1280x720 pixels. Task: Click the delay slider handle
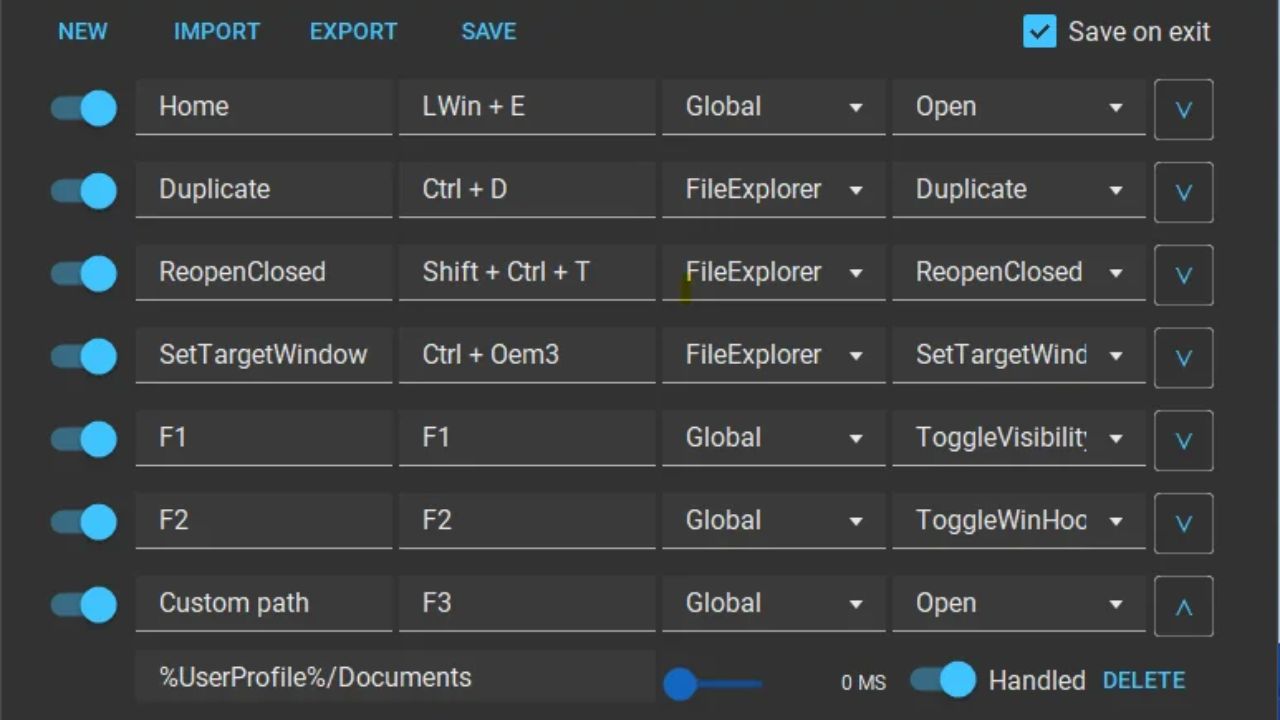680,684
